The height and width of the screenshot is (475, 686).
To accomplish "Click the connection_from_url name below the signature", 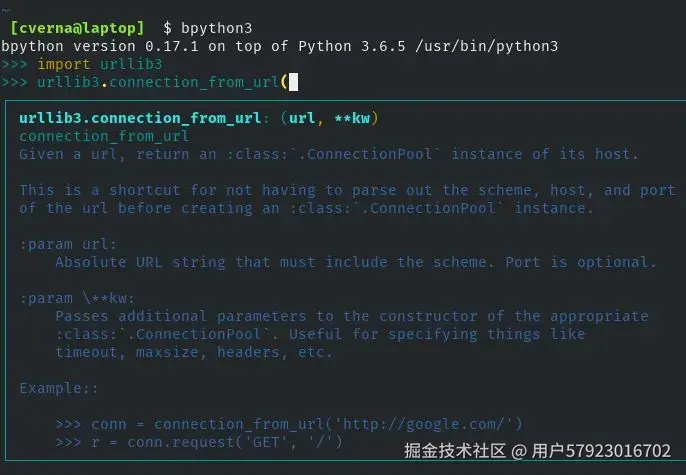I will pos(104,136).
